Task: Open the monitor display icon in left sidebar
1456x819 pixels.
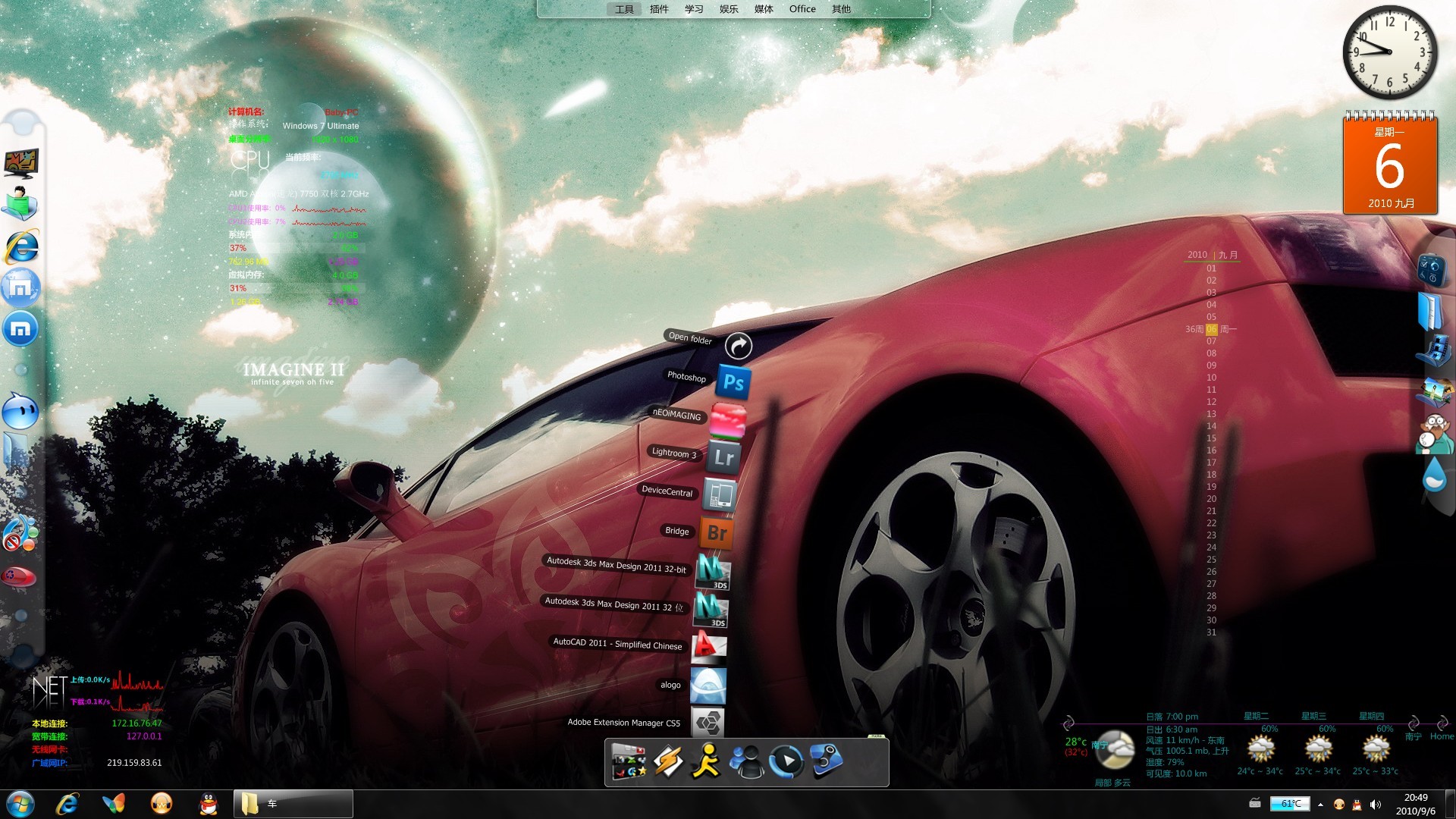Action: point(20,163)
